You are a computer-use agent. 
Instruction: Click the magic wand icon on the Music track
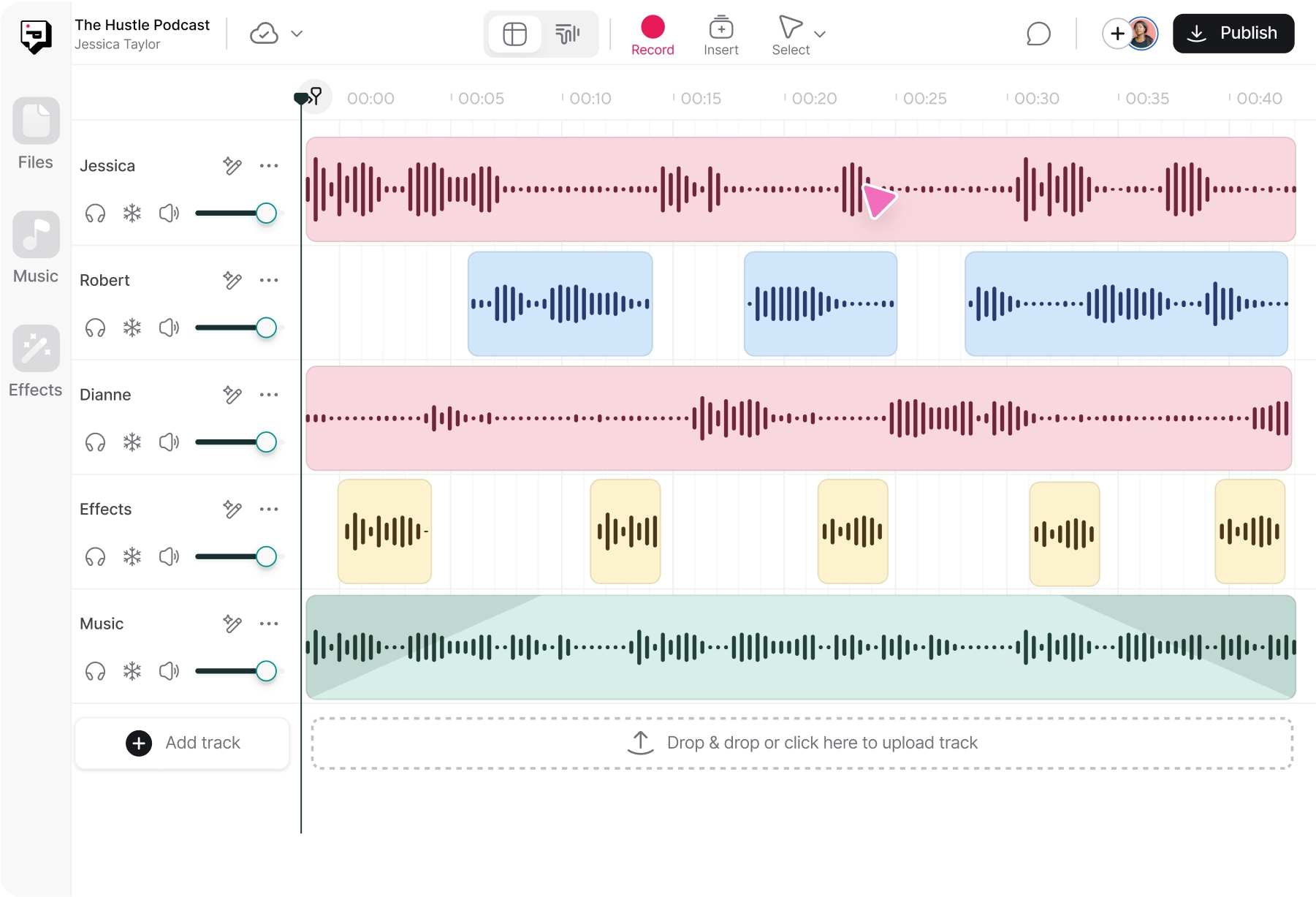point(232,623)
